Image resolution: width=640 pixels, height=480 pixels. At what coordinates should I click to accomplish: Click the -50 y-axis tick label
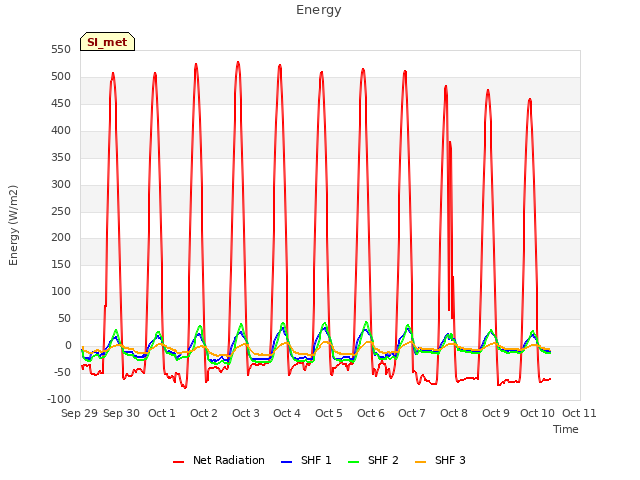62,372
